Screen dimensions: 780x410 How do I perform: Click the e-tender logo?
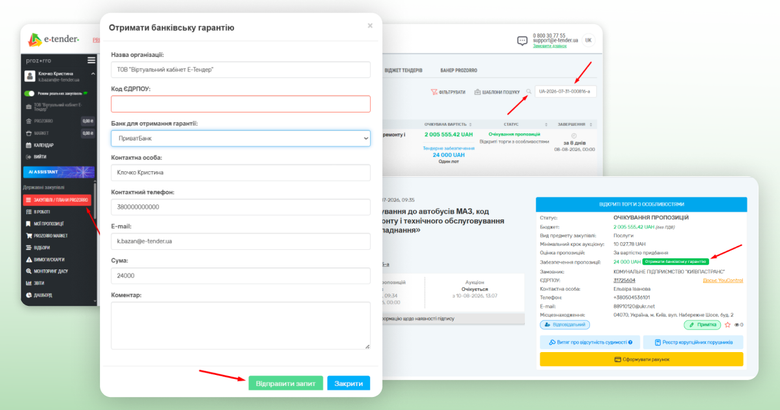point(54,39)
